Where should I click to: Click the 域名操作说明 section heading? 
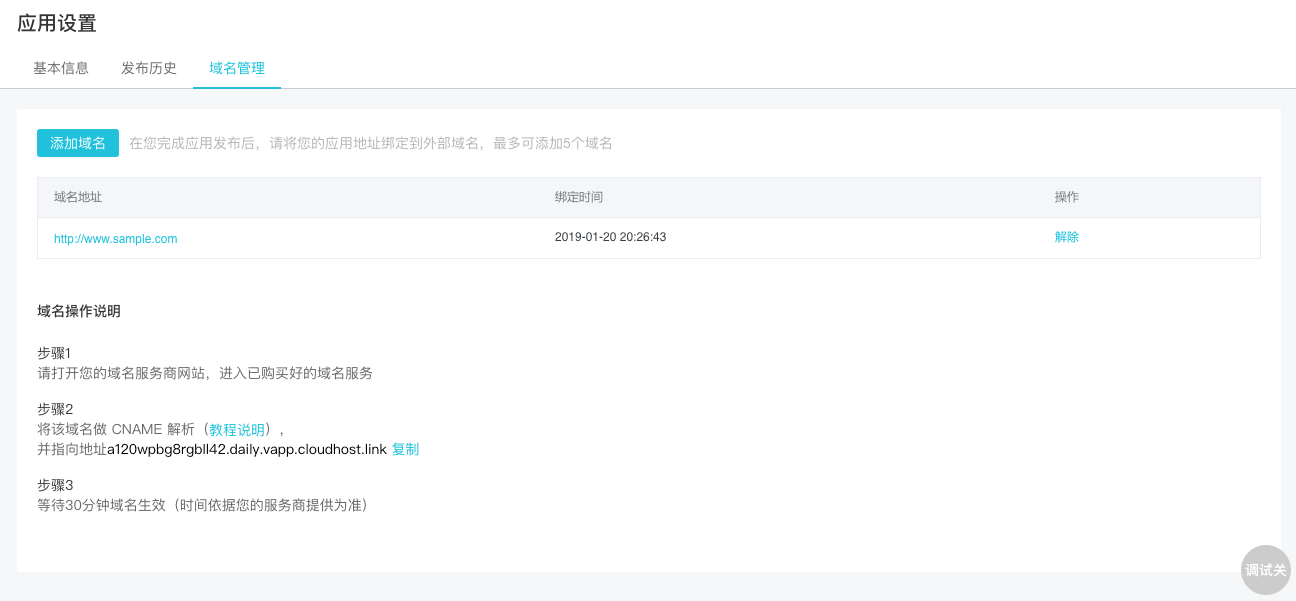pos(79,311)
